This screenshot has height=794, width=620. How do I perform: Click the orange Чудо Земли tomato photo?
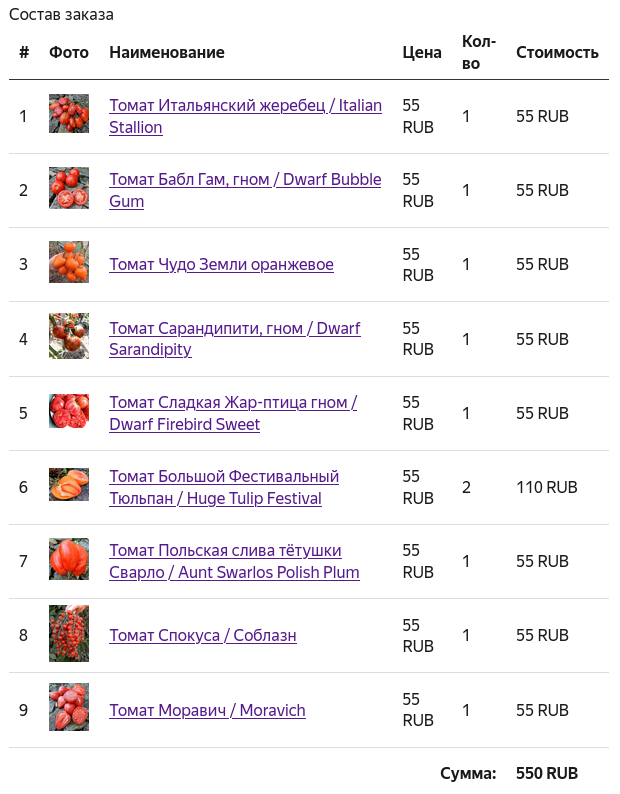pyautogui.click(x=68, y=262)
